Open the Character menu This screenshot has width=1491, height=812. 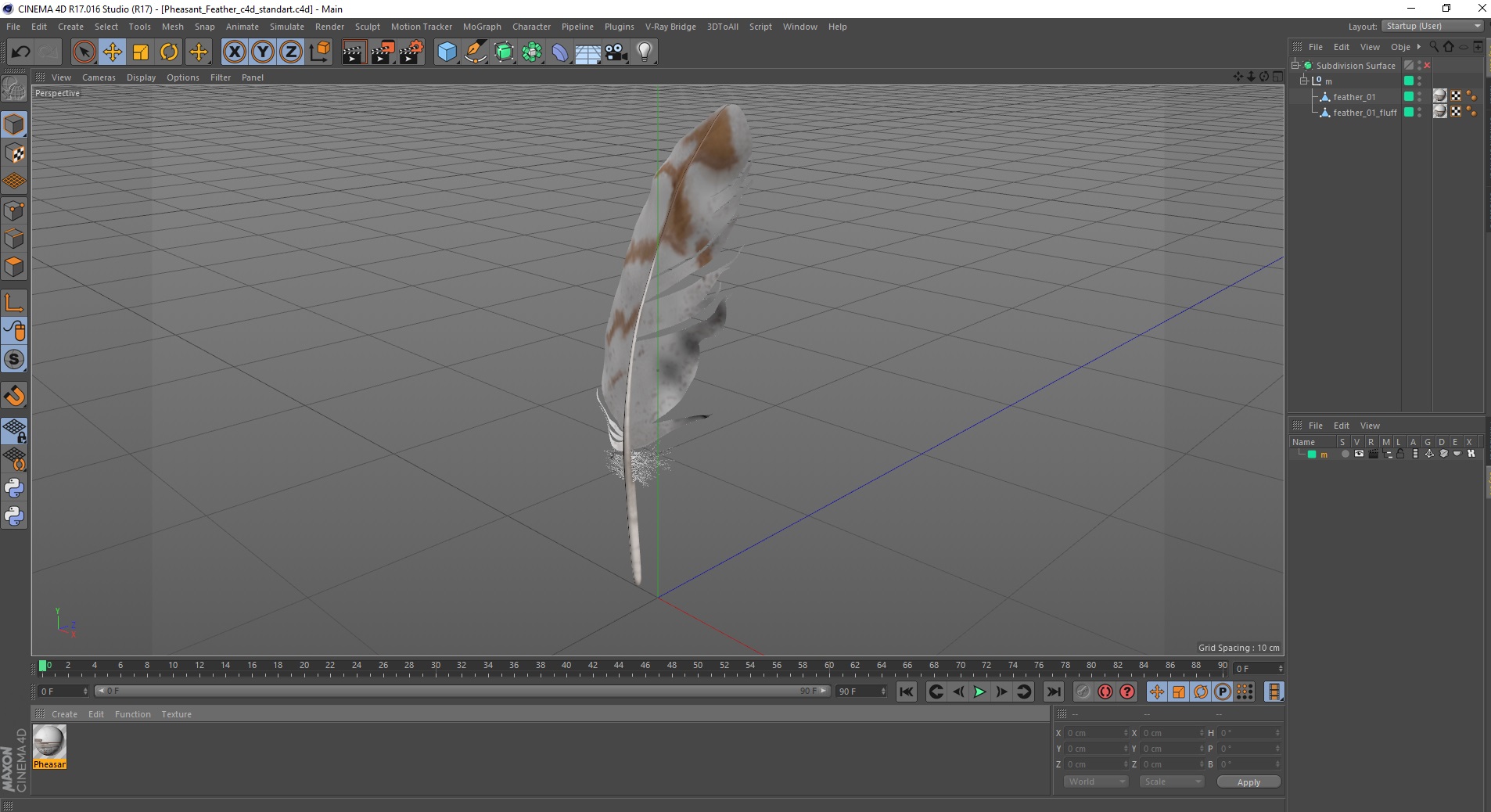click(x=531, y=27)
